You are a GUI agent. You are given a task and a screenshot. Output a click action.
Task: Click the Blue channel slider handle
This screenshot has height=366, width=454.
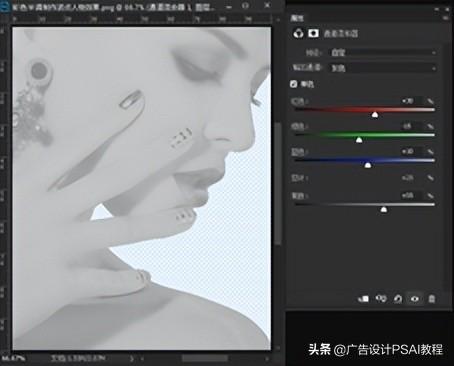tap(368, 165)
